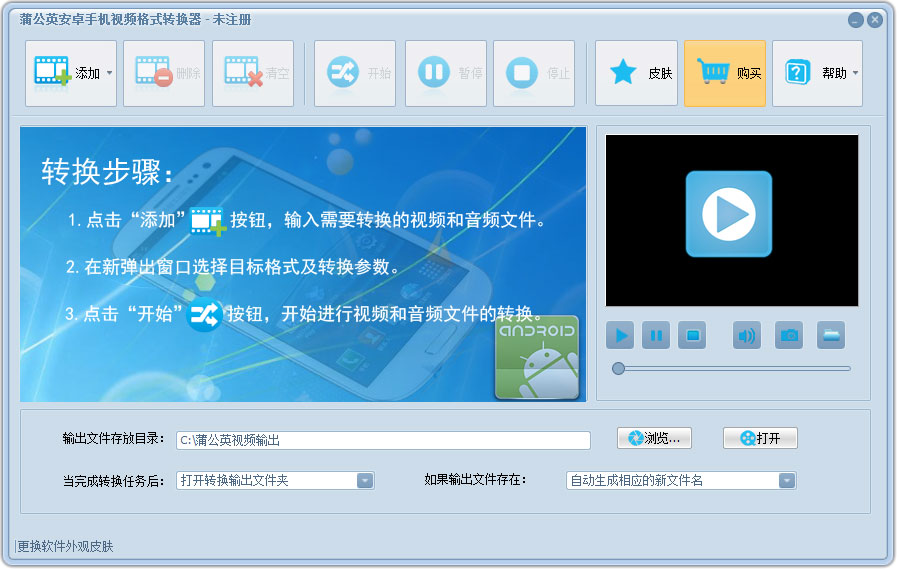The height and width of the screenshot is (570, 899).
Task: Open the 帮助 help menu
Action: (x=819, y=73)
